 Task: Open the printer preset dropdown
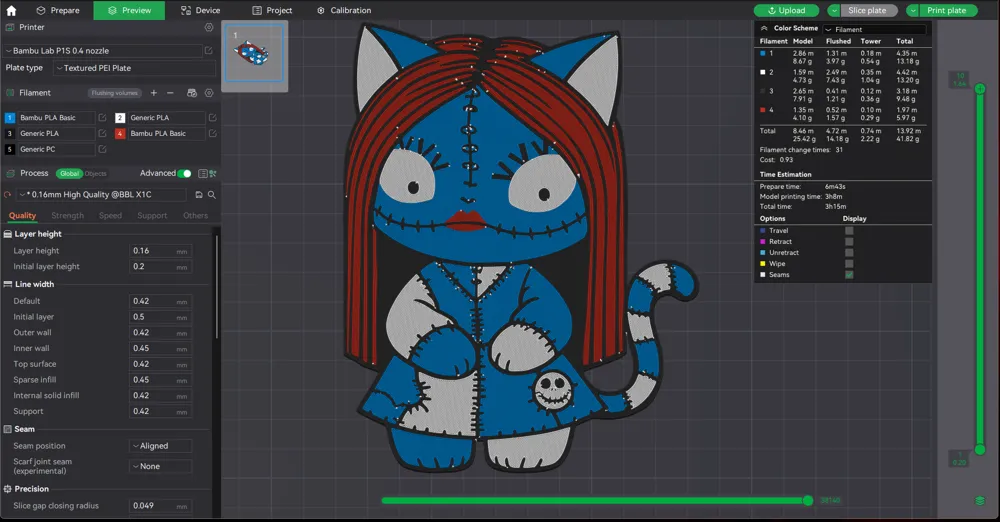pyautogui.click(x=103, y=50)
